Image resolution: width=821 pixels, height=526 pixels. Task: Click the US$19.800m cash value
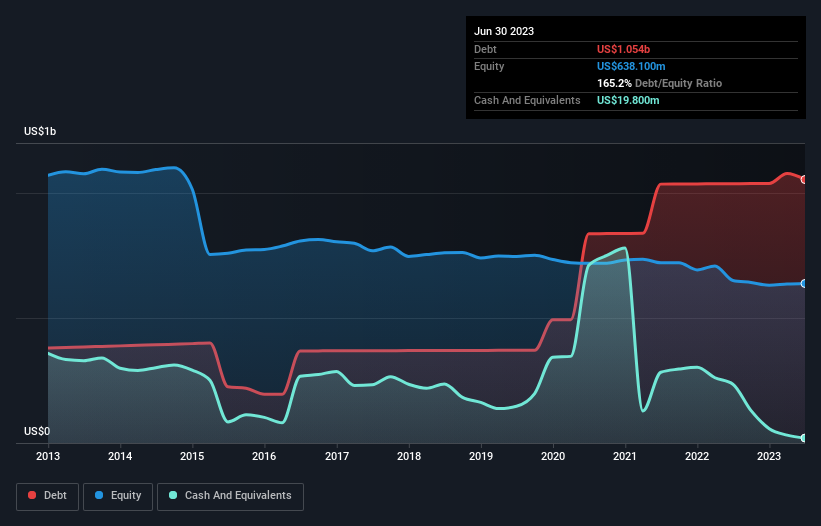tap(628, 100)
